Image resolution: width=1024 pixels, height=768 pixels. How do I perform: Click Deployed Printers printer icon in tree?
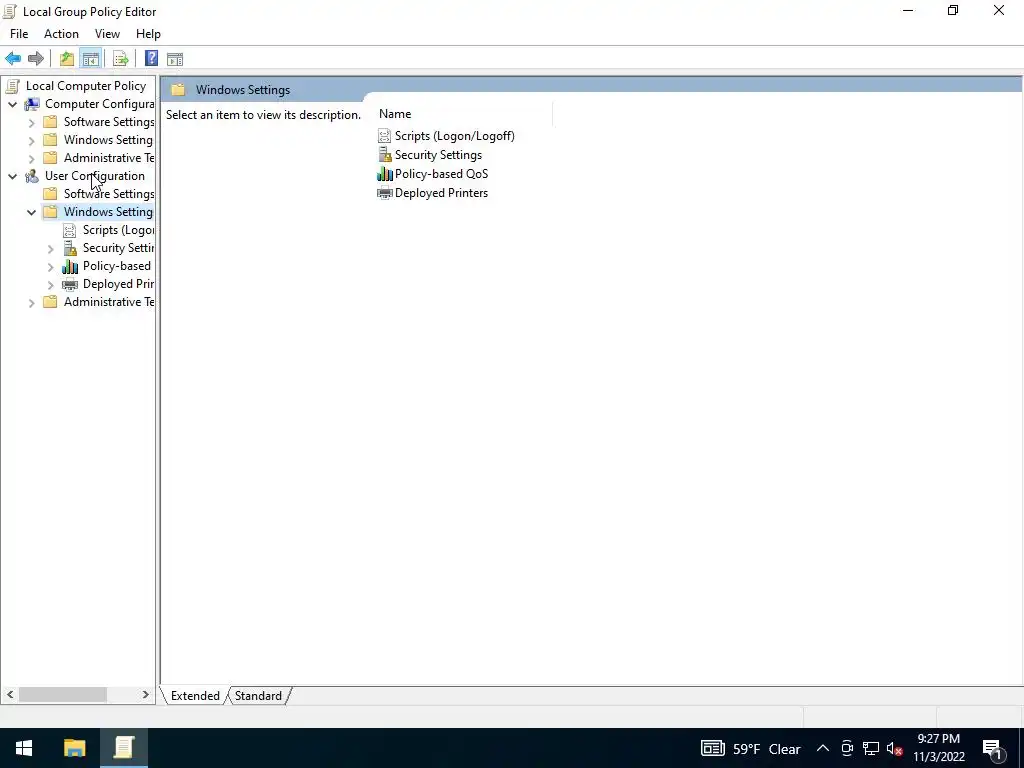coord(70,284)
